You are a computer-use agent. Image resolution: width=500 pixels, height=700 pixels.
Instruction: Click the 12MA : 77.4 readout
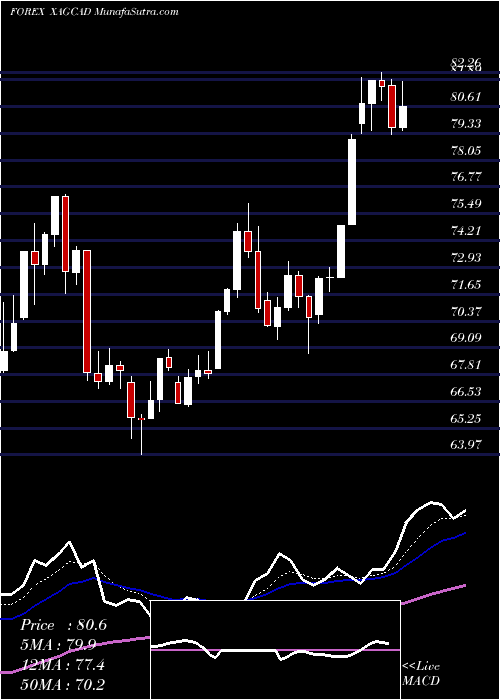coord(62,664)
